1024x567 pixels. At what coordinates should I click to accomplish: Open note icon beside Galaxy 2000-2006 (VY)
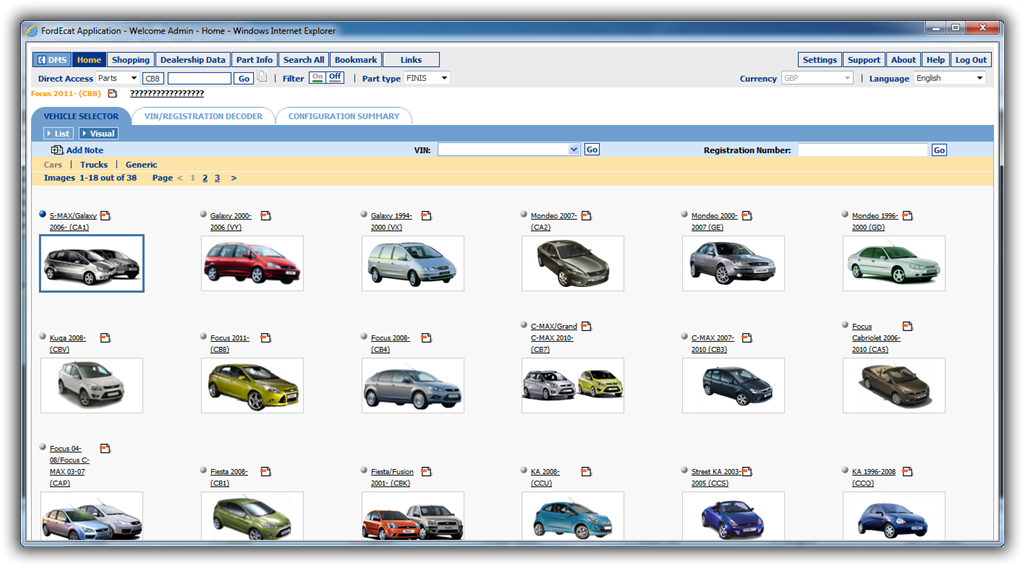click(266, 216)
